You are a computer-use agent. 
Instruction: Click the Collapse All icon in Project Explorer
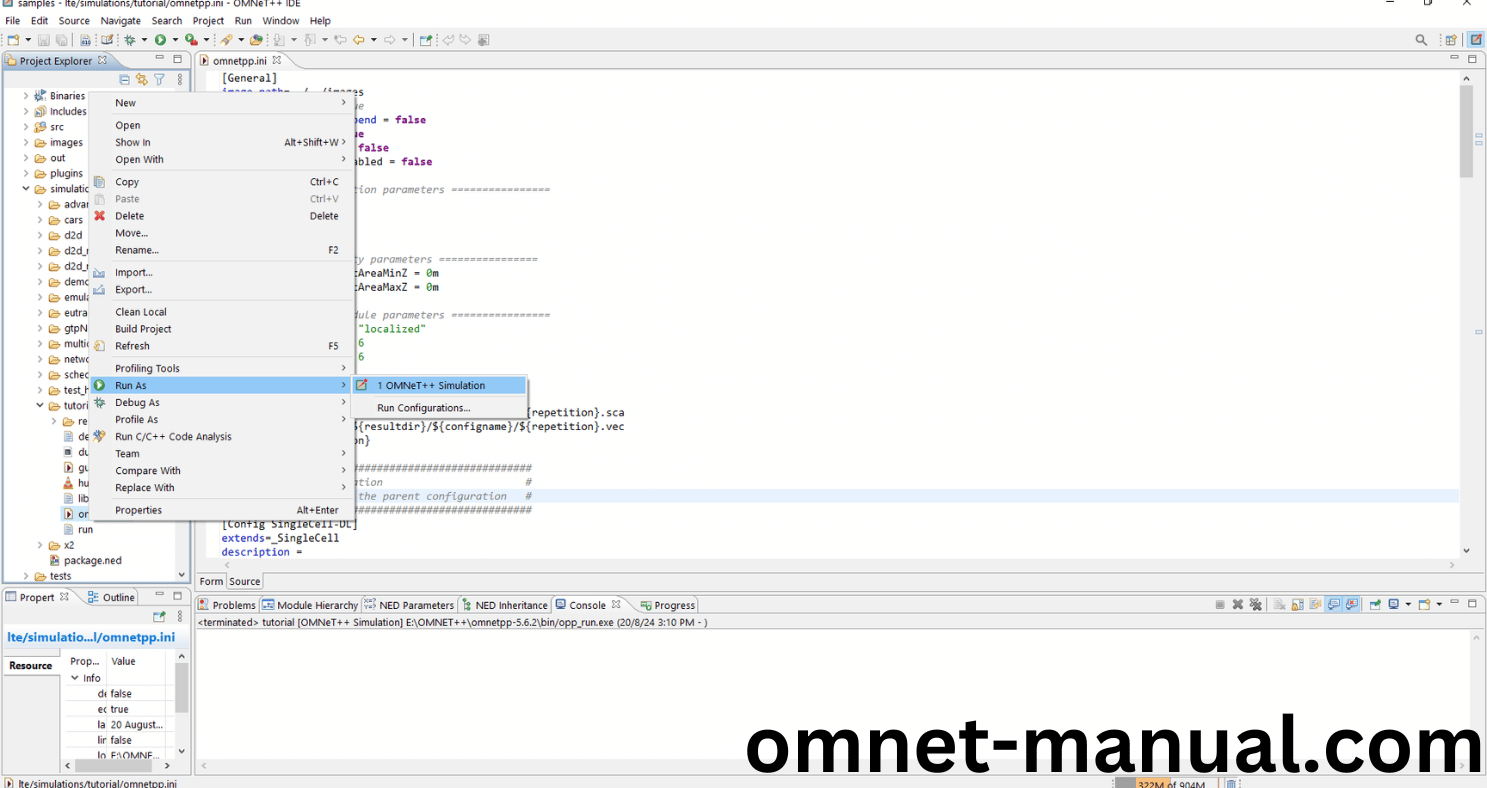pyautogui.click(x=125, y=80)
